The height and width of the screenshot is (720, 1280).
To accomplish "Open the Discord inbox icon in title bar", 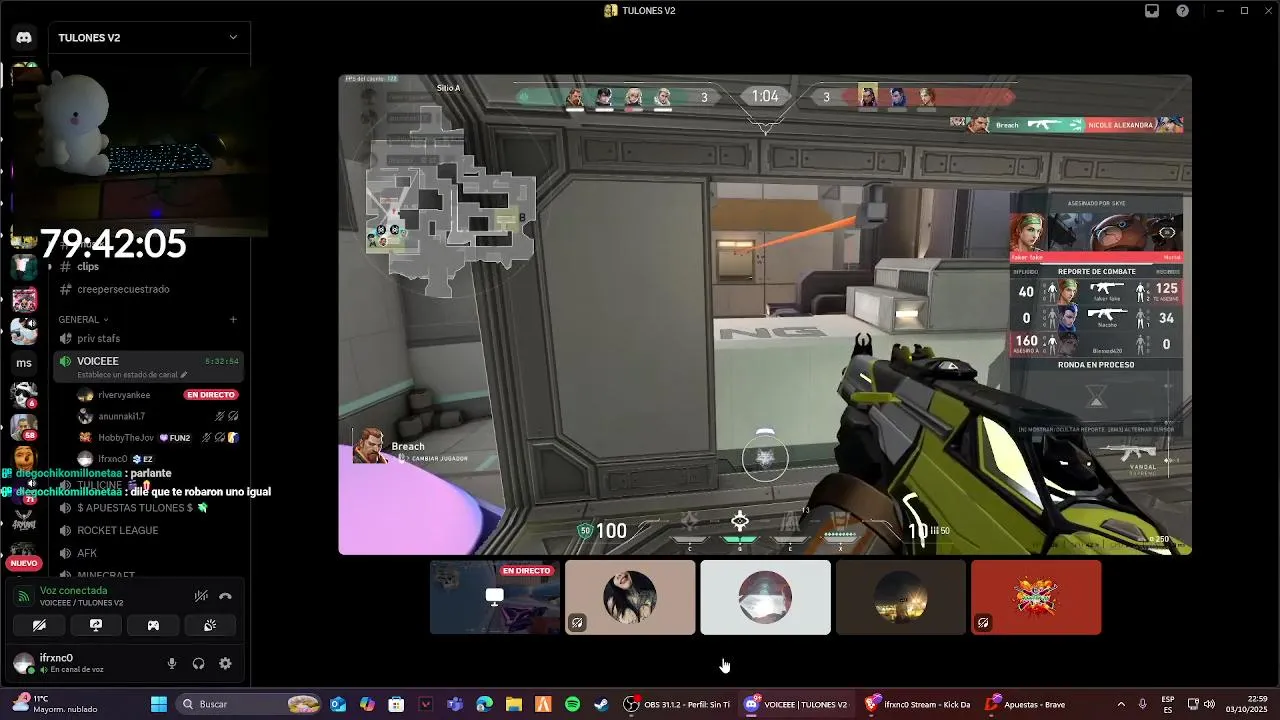I will point(1152,11).
